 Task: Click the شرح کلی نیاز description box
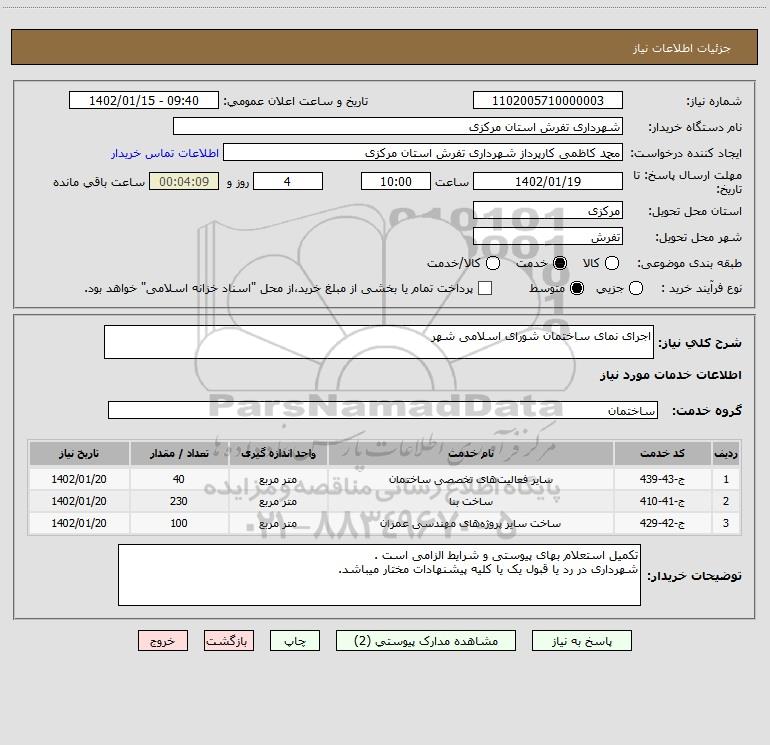[379, 342]
